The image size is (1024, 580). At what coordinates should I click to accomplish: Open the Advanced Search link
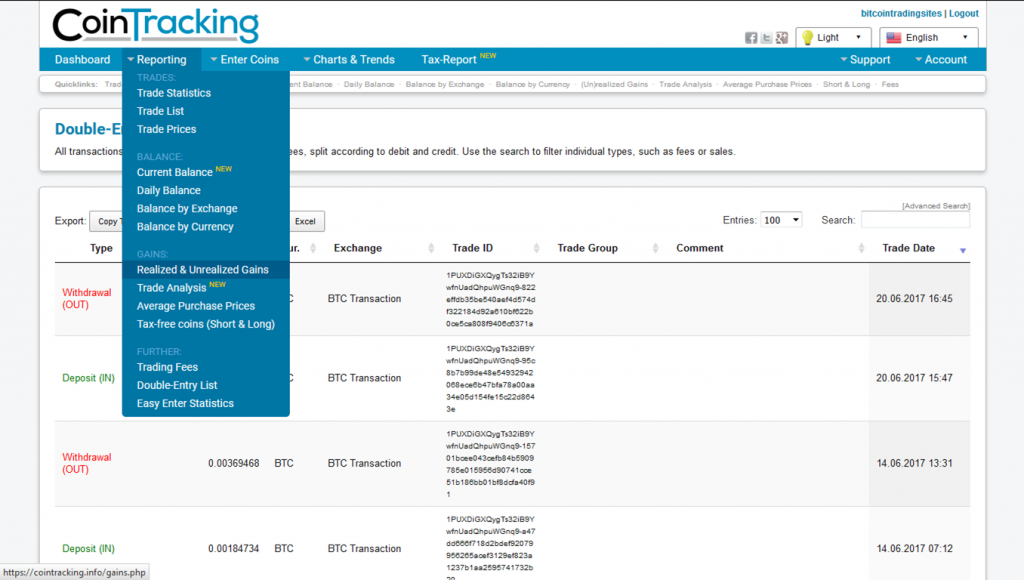click(x=936, y=206)
